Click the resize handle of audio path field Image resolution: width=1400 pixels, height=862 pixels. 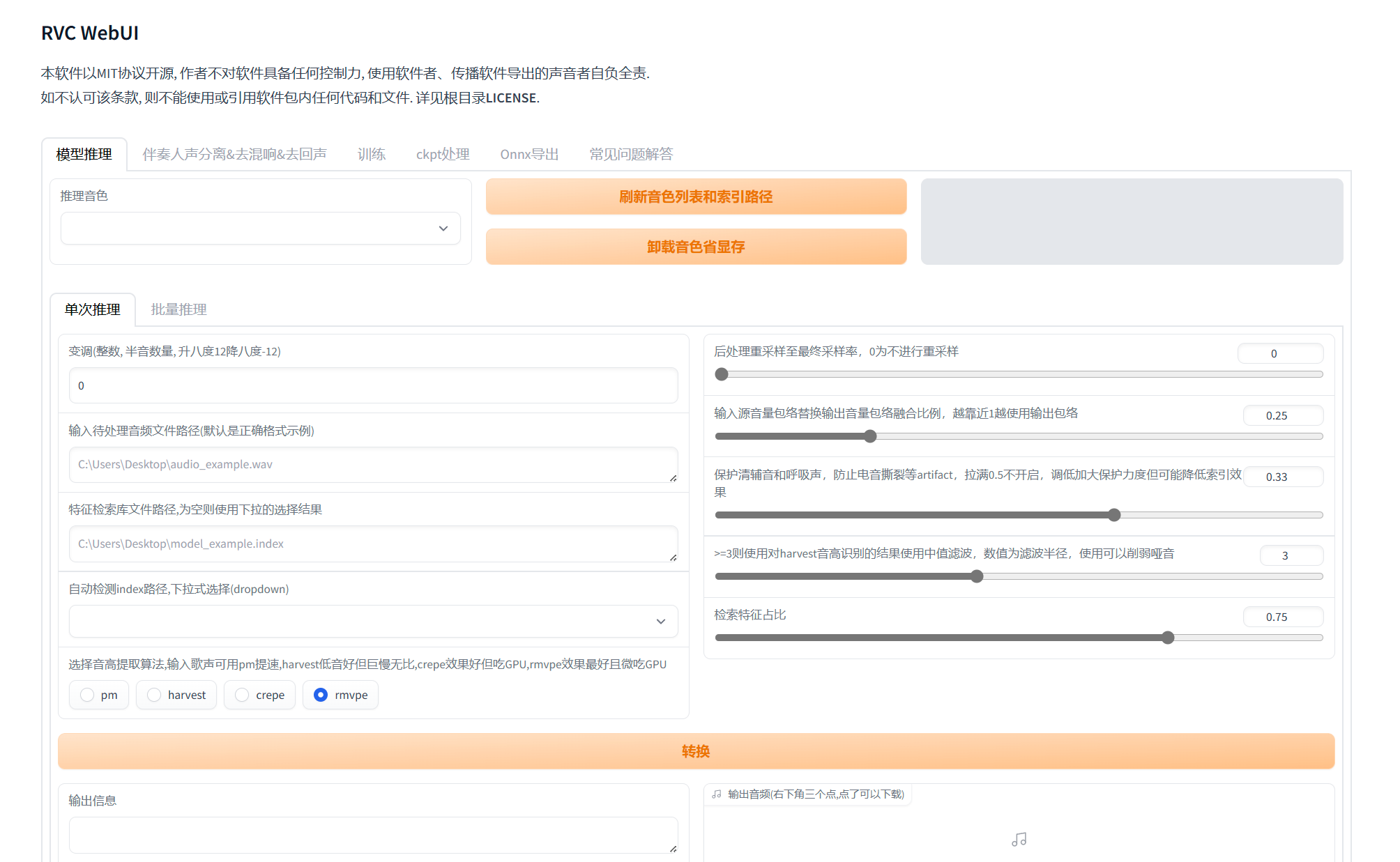click(x=673, y=478)
